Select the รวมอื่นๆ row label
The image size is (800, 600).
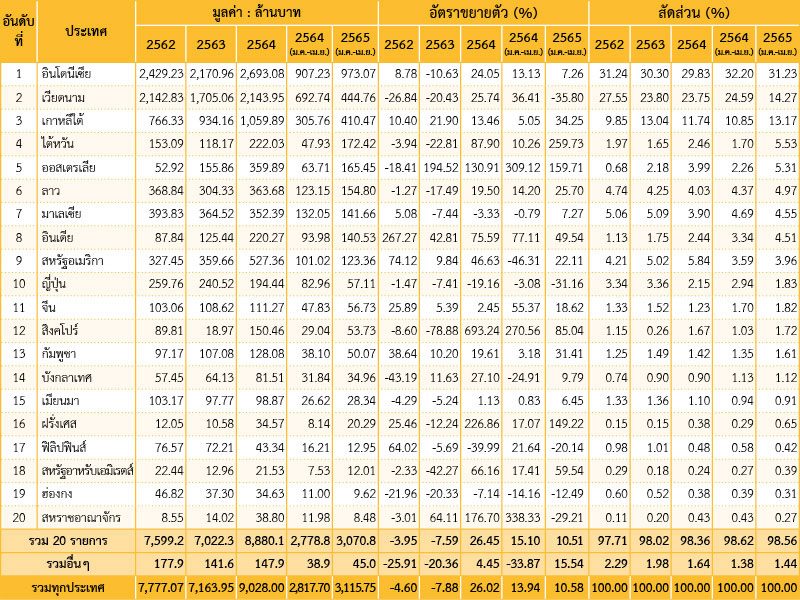pyautogui.click(x=68, y=564)
